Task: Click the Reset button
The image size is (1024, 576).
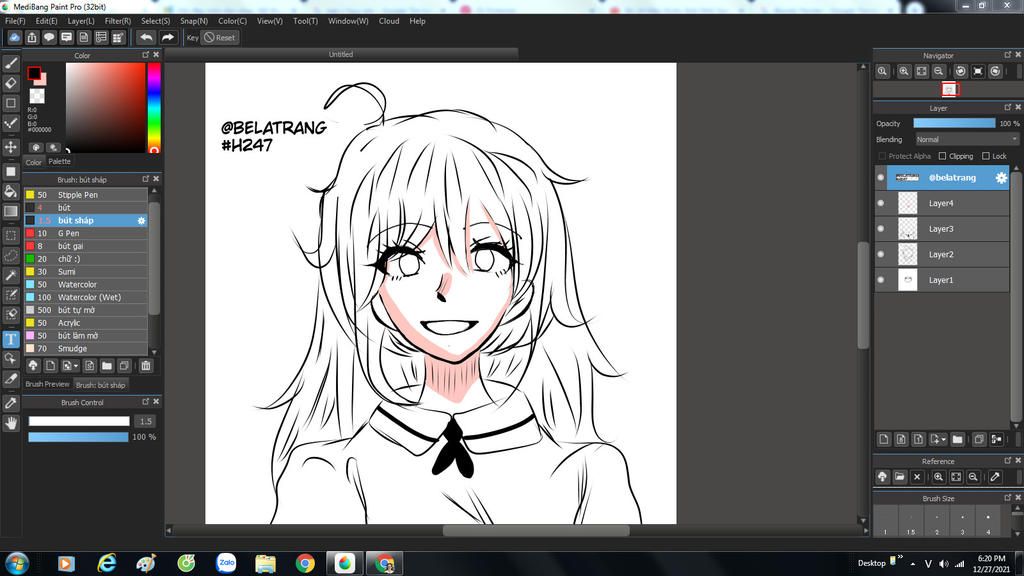Action: tap(219, 37)
